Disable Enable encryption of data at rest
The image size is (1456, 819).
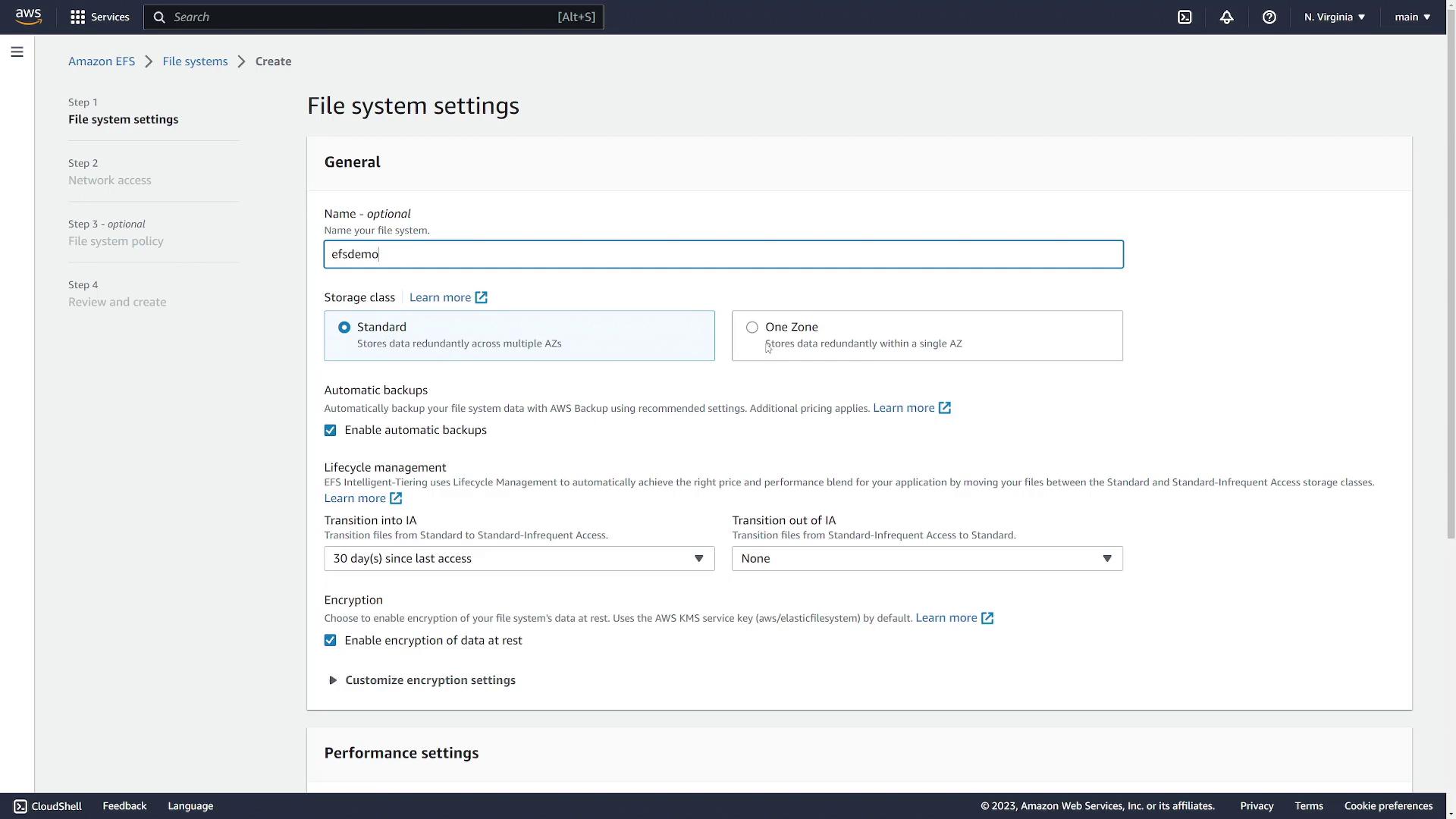(x=329, y=640)
